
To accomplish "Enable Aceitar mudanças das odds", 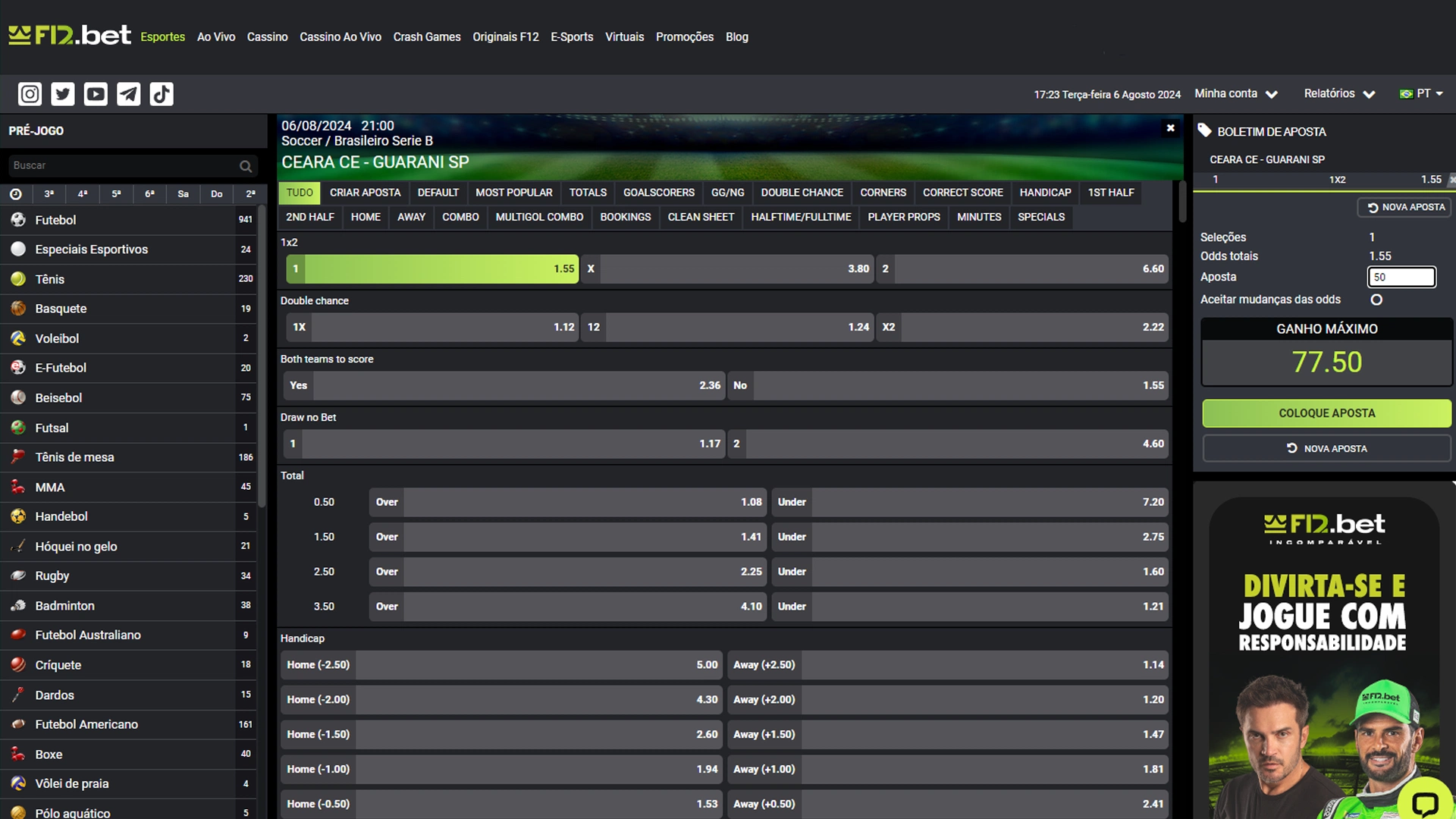I will click(x=1377, y=300).
